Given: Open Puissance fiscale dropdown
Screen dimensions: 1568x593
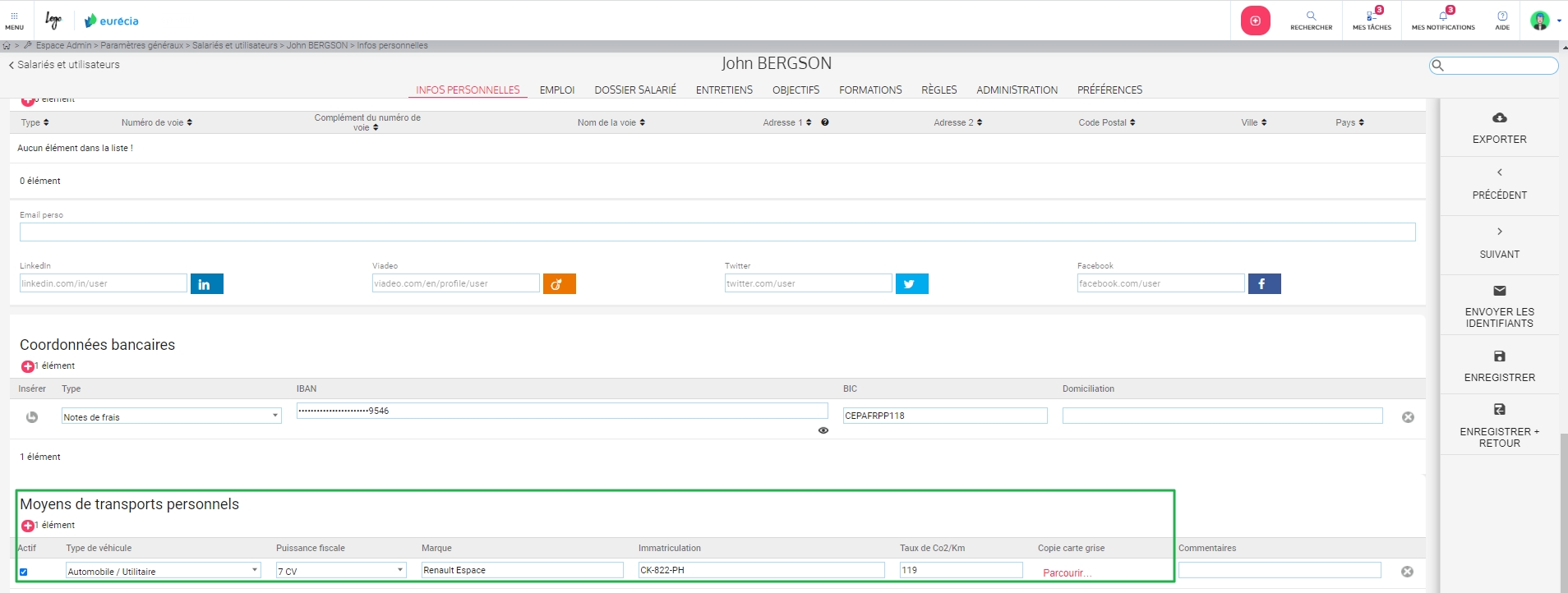Looking at the screenshot, I should [x=341, y=570].
